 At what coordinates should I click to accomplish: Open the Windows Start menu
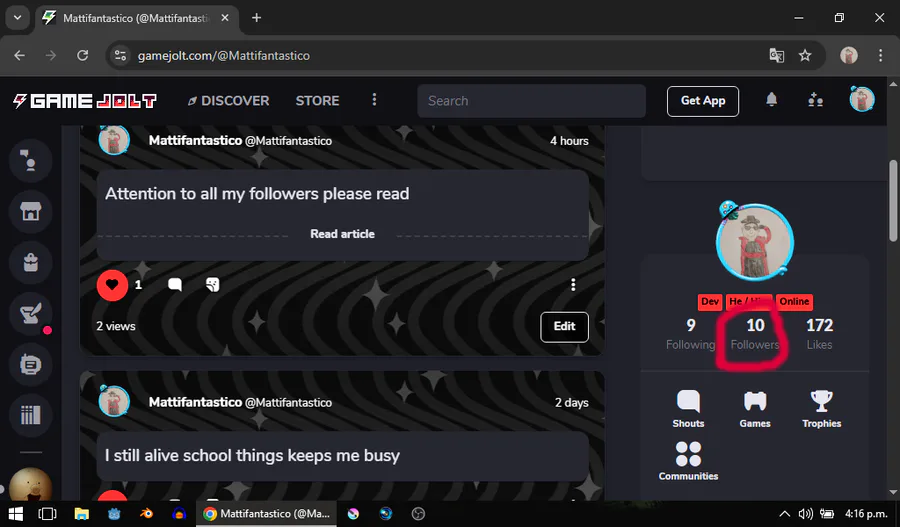[x=15, y=514]
